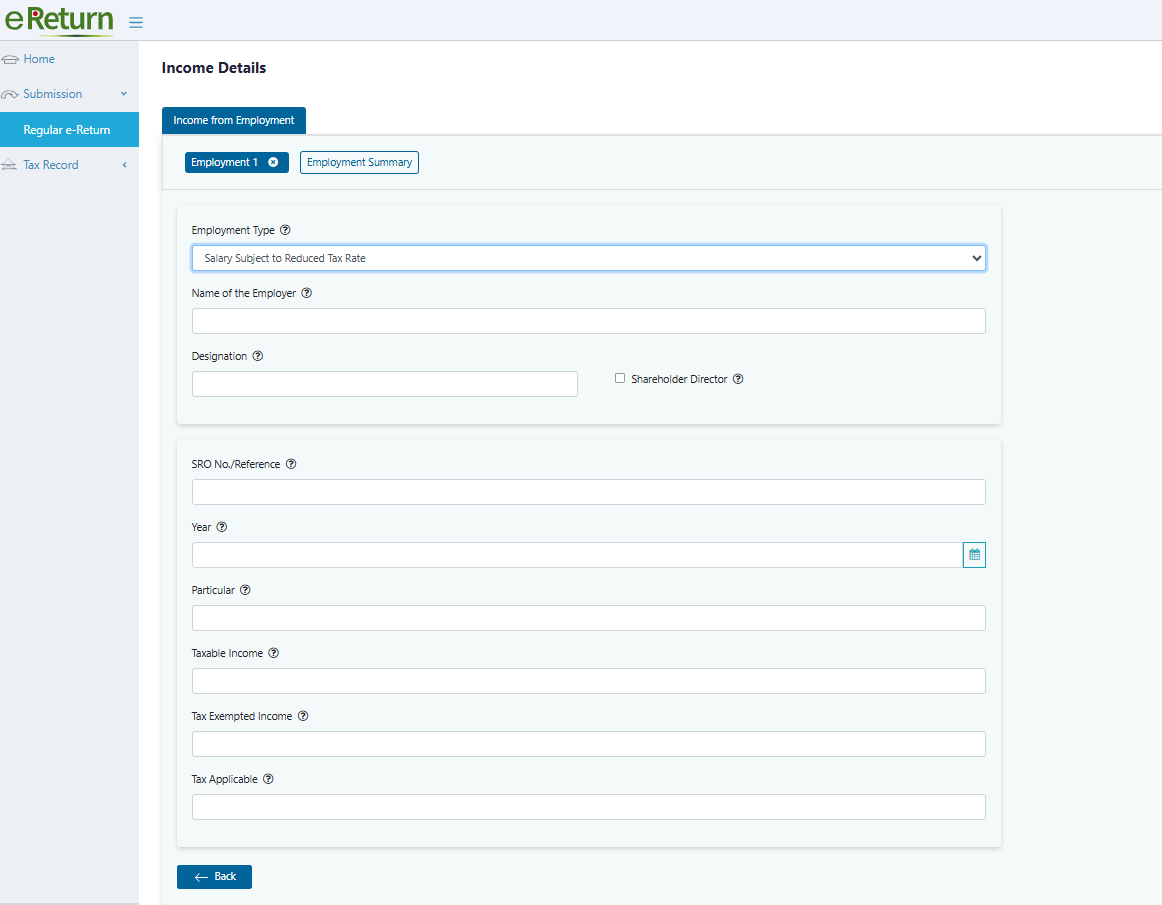Click the eReturn logo
The height and width of the screenshot is (905, 1162).
(59, 20)
